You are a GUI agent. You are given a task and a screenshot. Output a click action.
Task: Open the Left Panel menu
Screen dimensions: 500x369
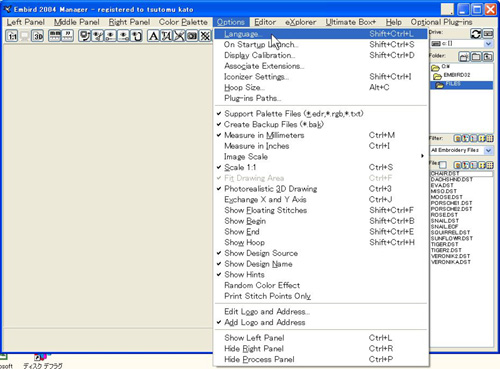(26, 22)
